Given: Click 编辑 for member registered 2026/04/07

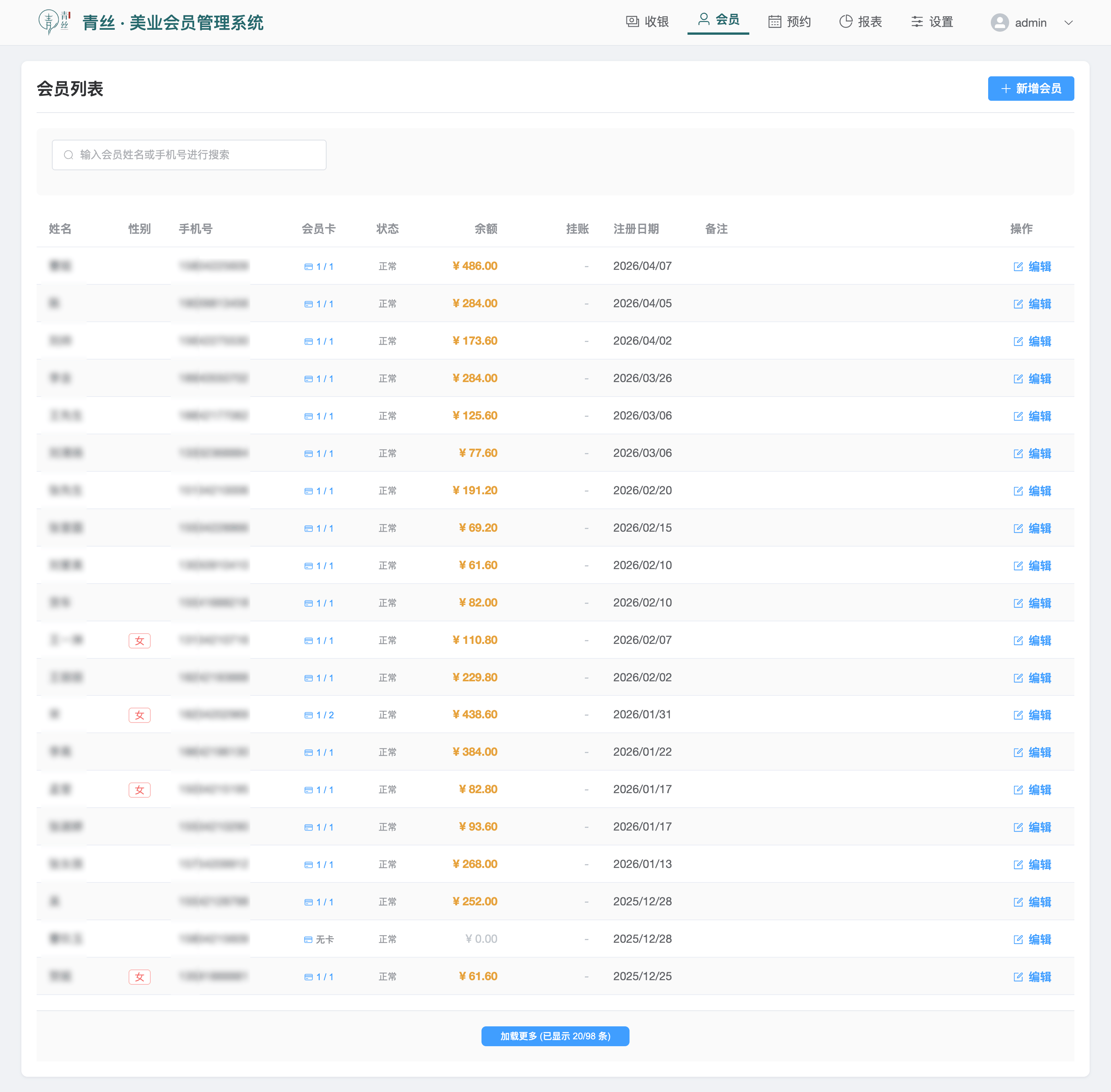Looking at the screenshot, I should pyautogui.click(x=1032, y=266).
